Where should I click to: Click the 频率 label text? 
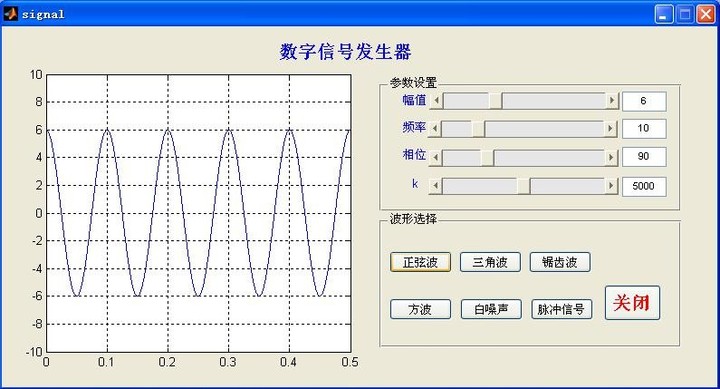(x=414, y=127)
